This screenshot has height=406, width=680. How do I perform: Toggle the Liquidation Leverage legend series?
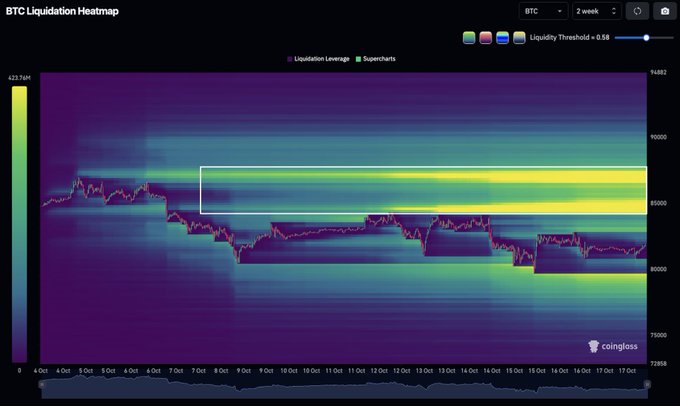coord(318,59)
